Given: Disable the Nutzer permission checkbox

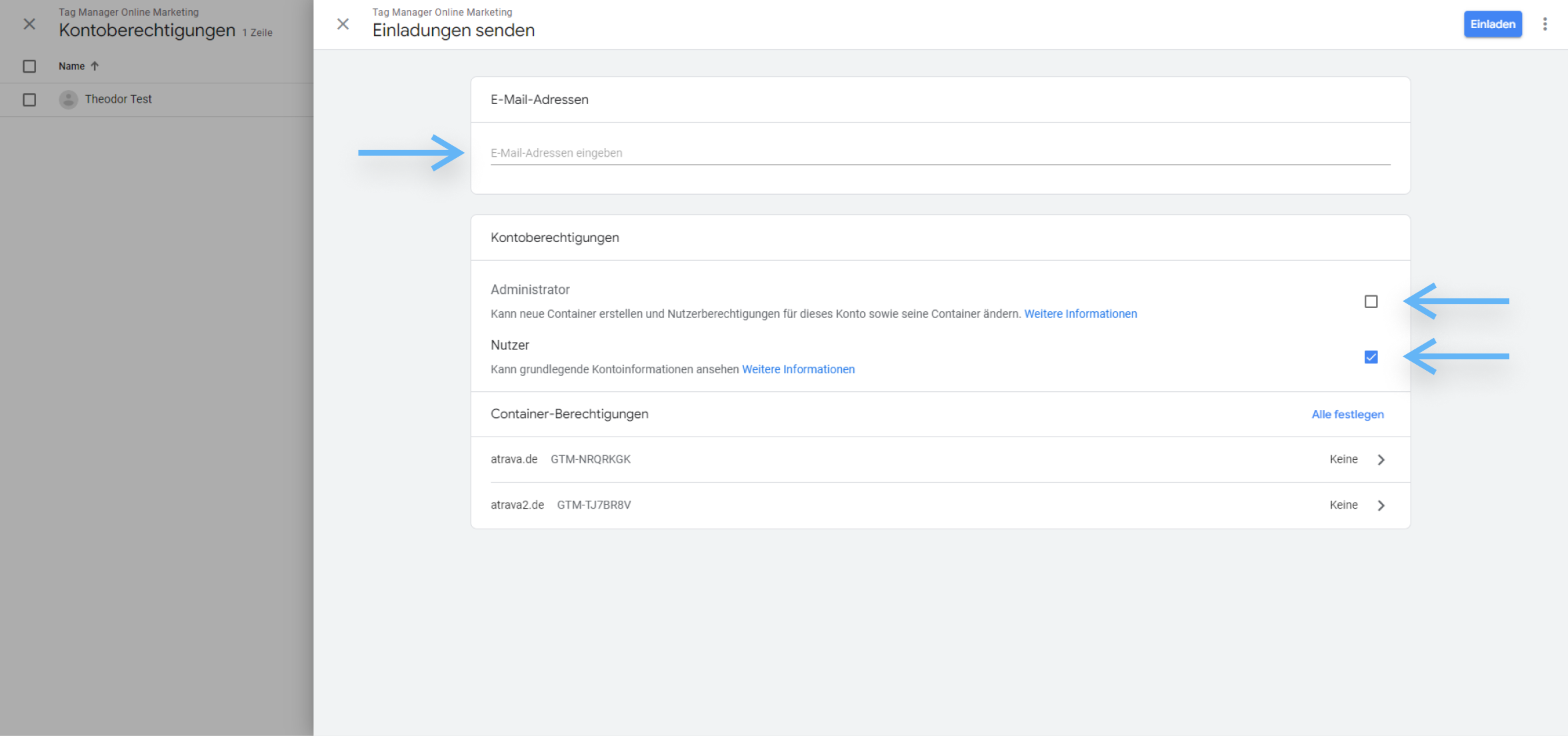Looking at the screenshot, I should point(1371,357).
